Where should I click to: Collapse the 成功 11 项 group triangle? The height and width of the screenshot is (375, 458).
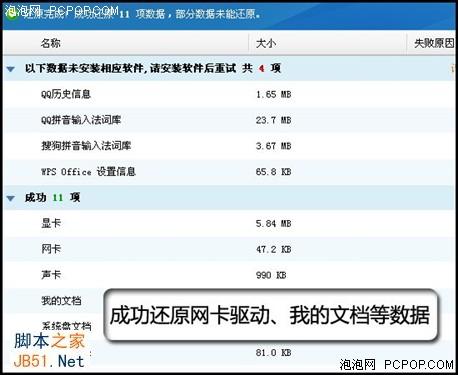click(x=11, y=198)
